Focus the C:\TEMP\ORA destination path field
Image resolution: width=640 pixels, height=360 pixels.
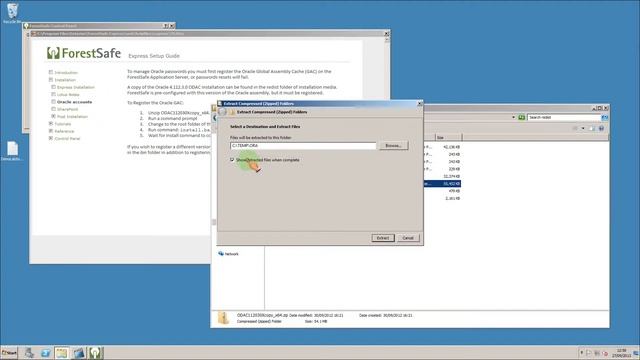303,146
